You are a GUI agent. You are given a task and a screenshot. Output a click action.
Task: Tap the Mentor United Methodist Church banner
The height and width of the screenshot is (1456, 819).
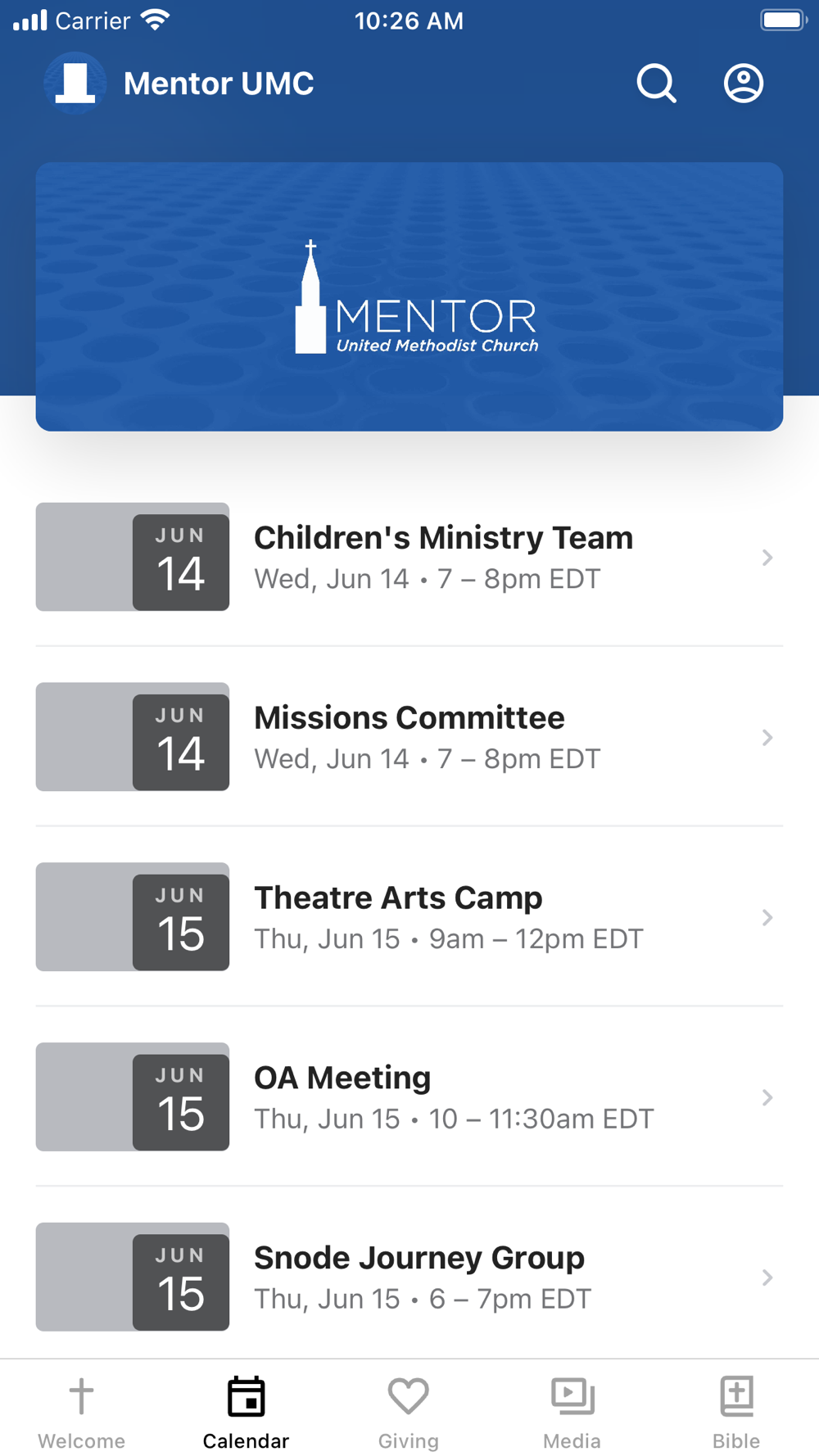click(409, 296)
